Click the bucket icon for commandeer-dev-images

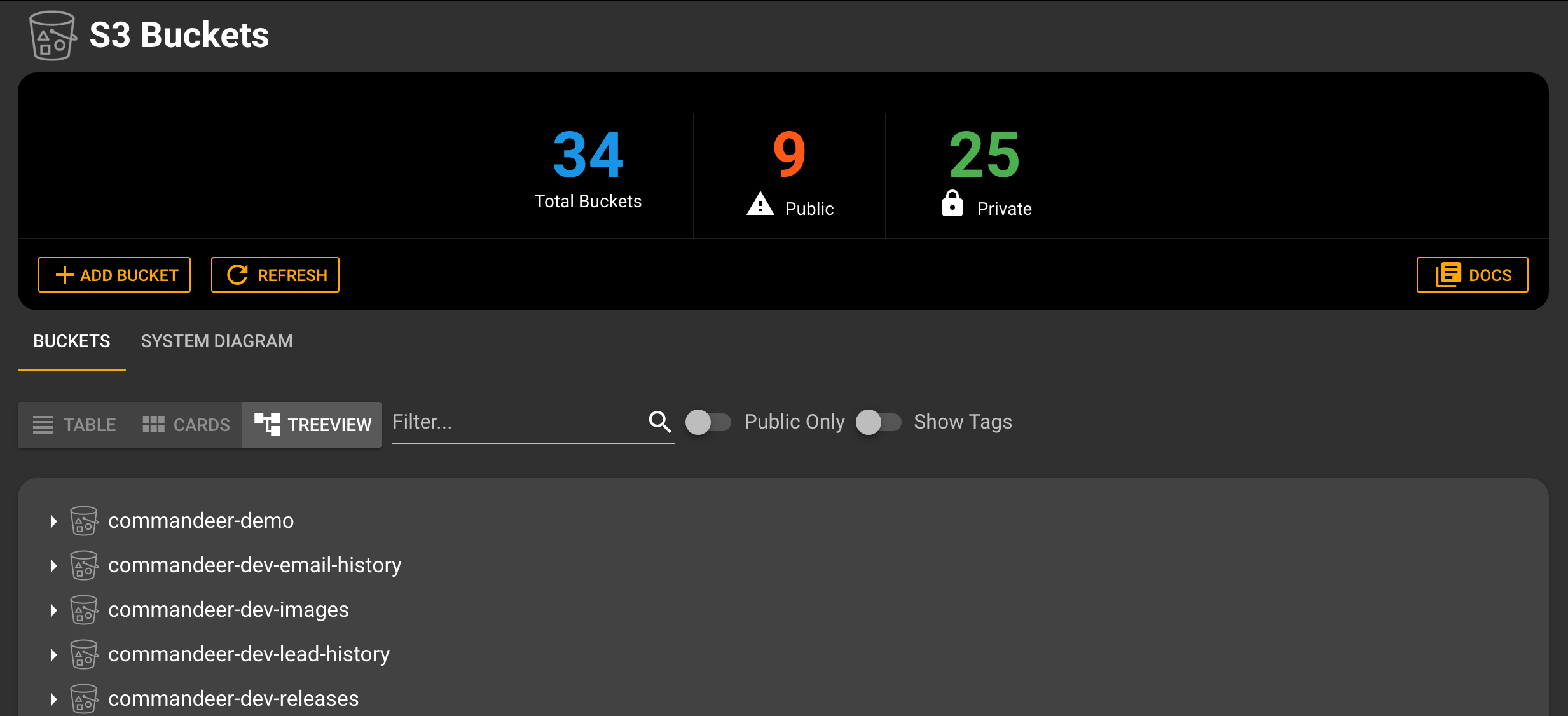[84, 610]
